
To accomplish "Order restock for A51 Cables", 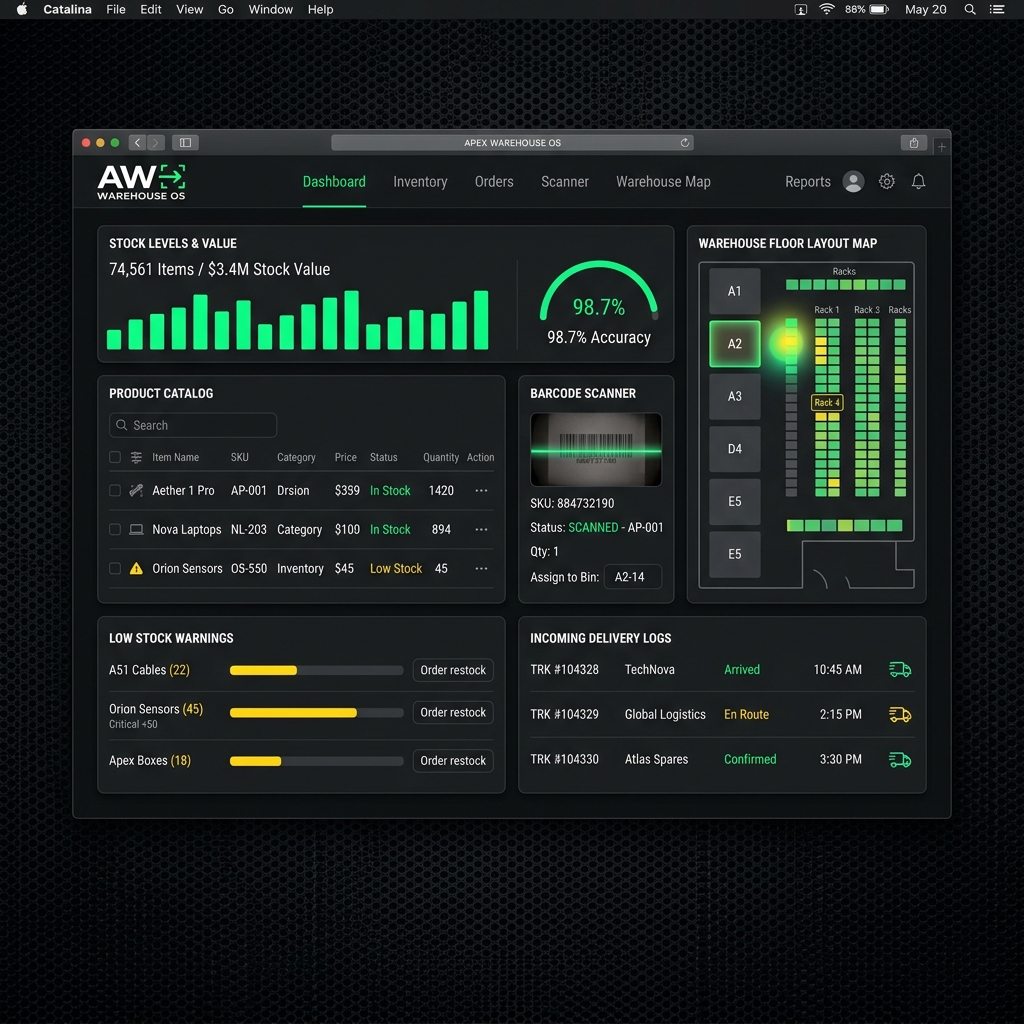I will (453, 670).
